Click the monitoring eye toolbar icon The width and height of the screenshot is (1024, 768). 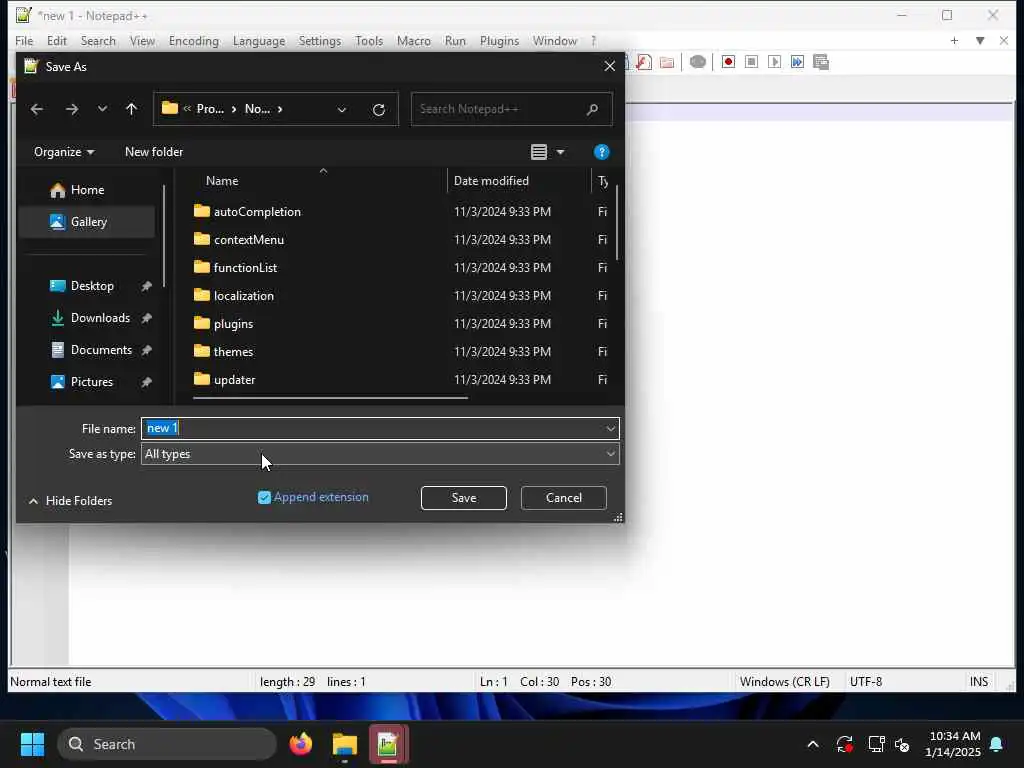[697, 62]
